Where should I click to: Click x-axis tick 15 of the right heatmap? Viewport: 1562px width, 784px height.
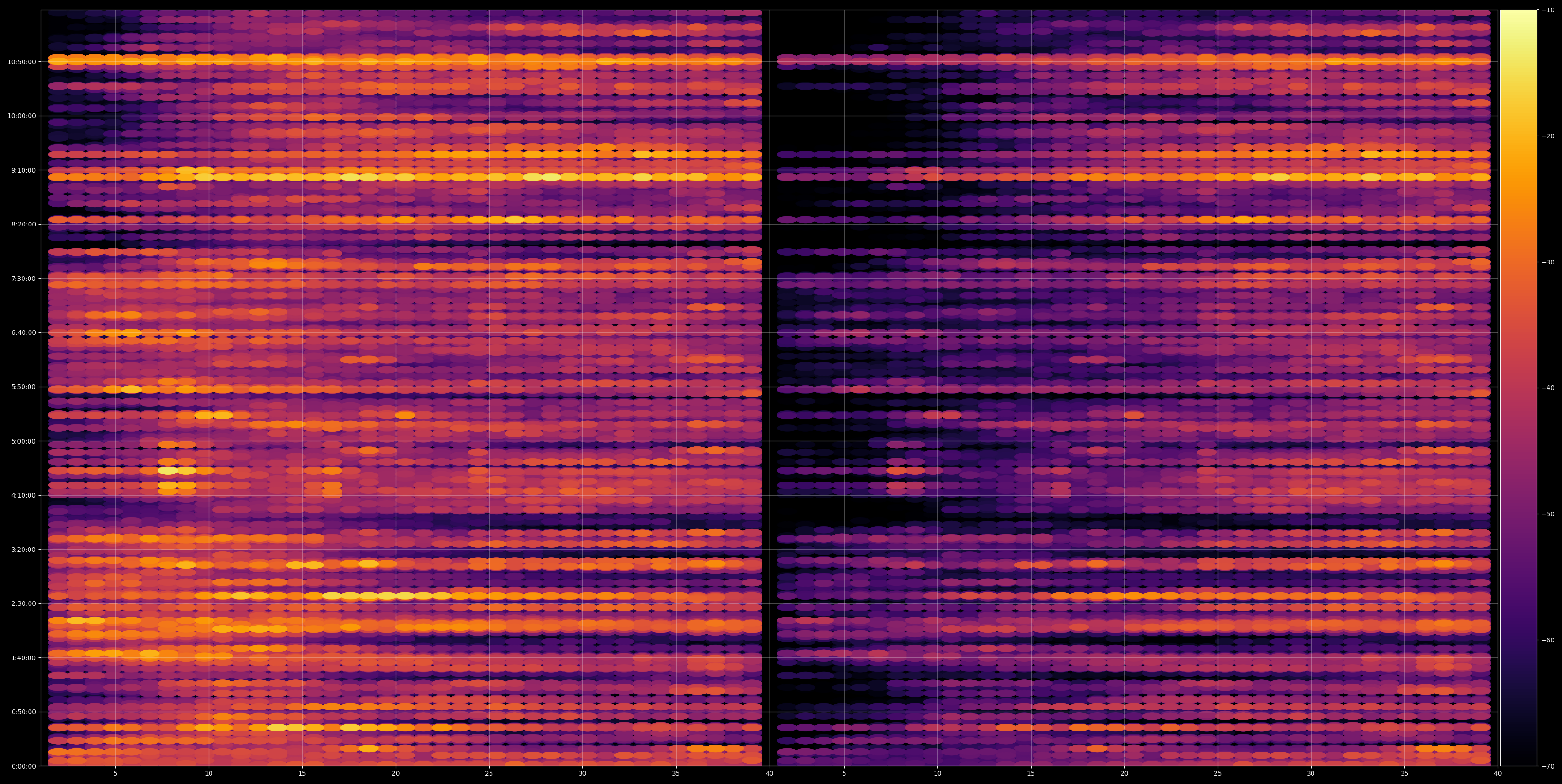click(1031, 774)
